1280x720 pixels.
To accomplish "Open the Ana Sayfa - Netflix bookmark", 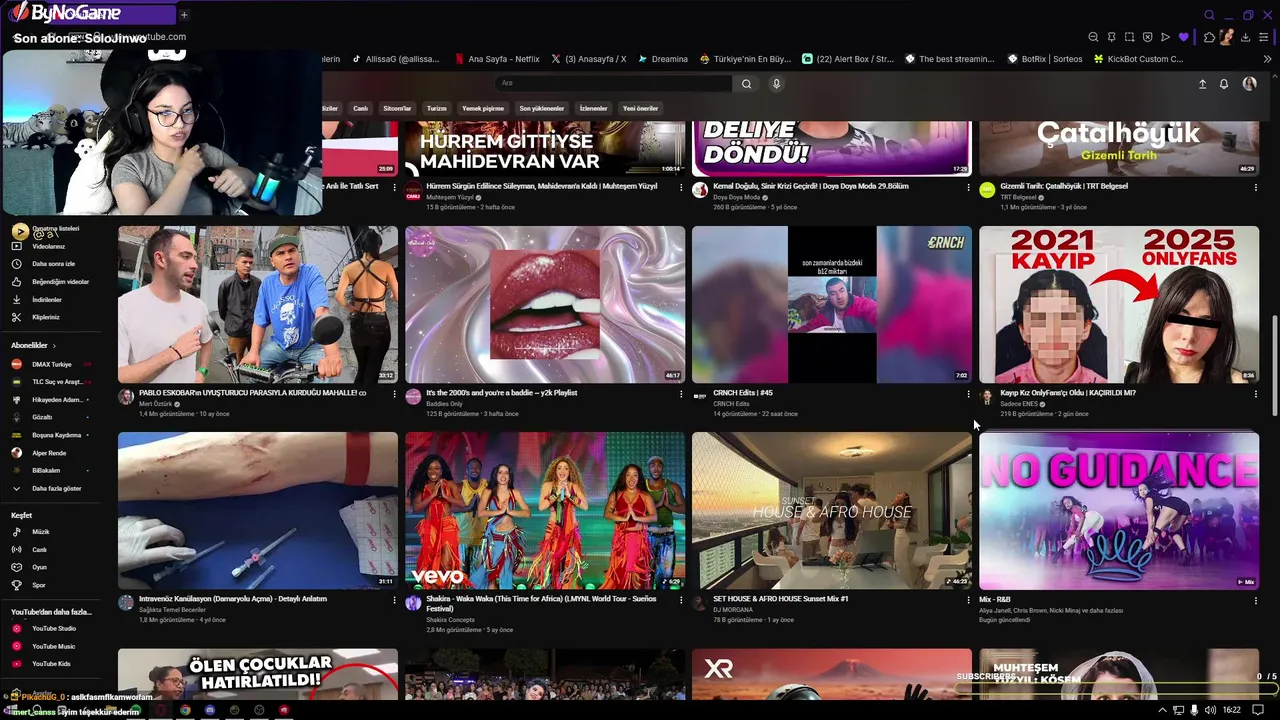I will [x=496, y=59].
